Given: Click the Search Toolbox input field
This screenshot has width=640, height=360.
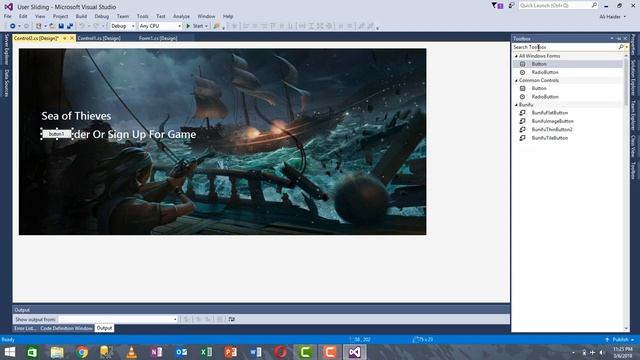Looking at the screenshot, I should [566, 47].
